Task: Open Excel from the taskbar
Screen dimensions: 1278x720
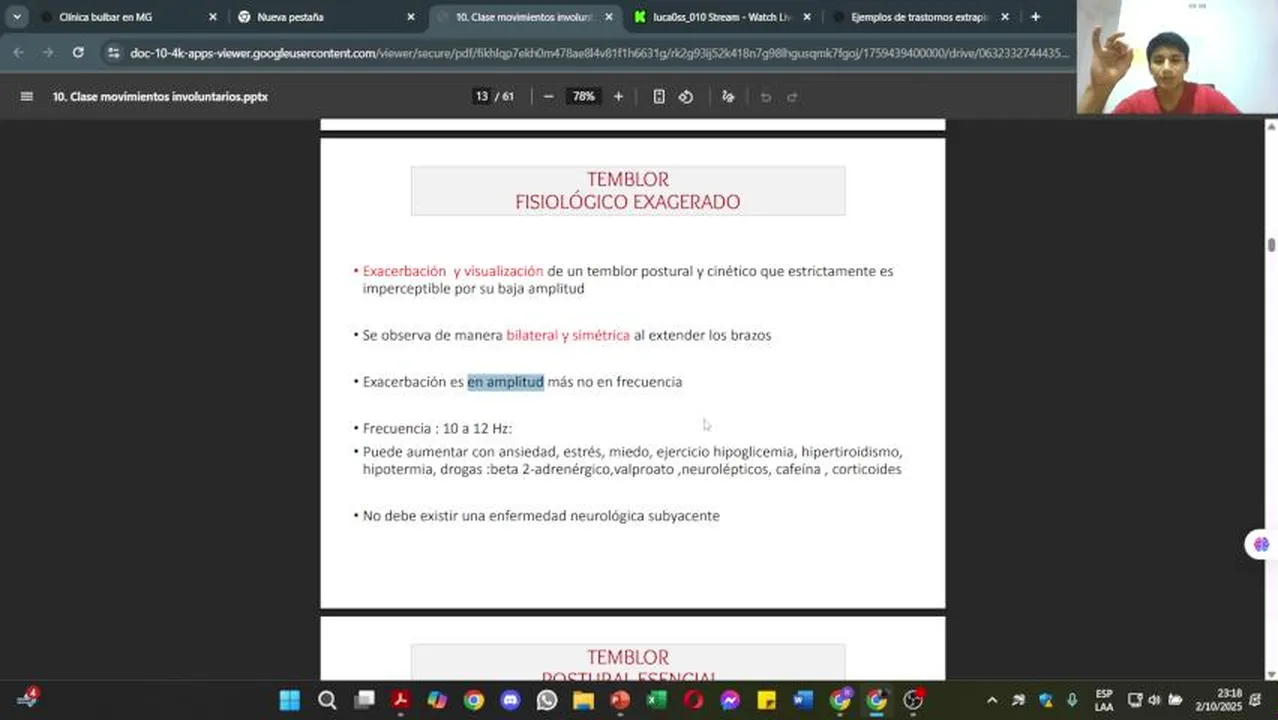Action: click(657, 700)
